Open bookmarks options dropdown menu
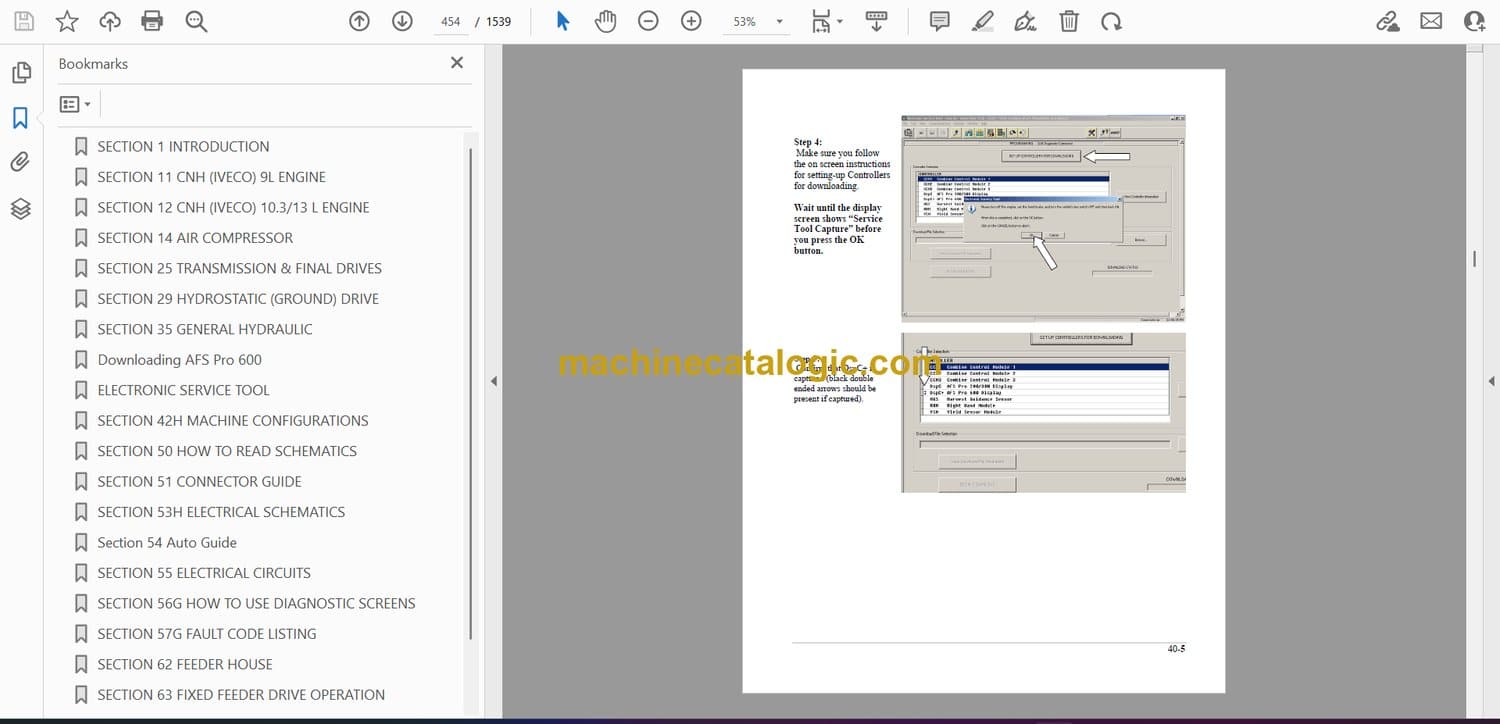1500x724 pixels. tap(75, 104)
